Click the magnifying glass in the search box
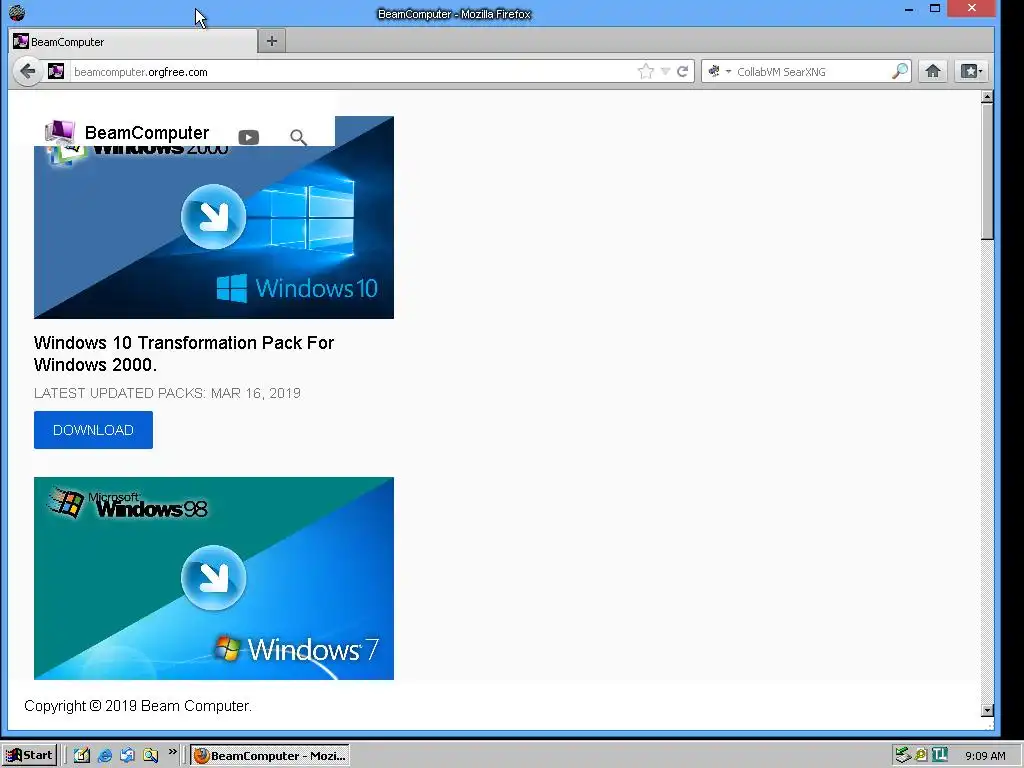This screenshot has height=768, width=1024. point(900,71)
